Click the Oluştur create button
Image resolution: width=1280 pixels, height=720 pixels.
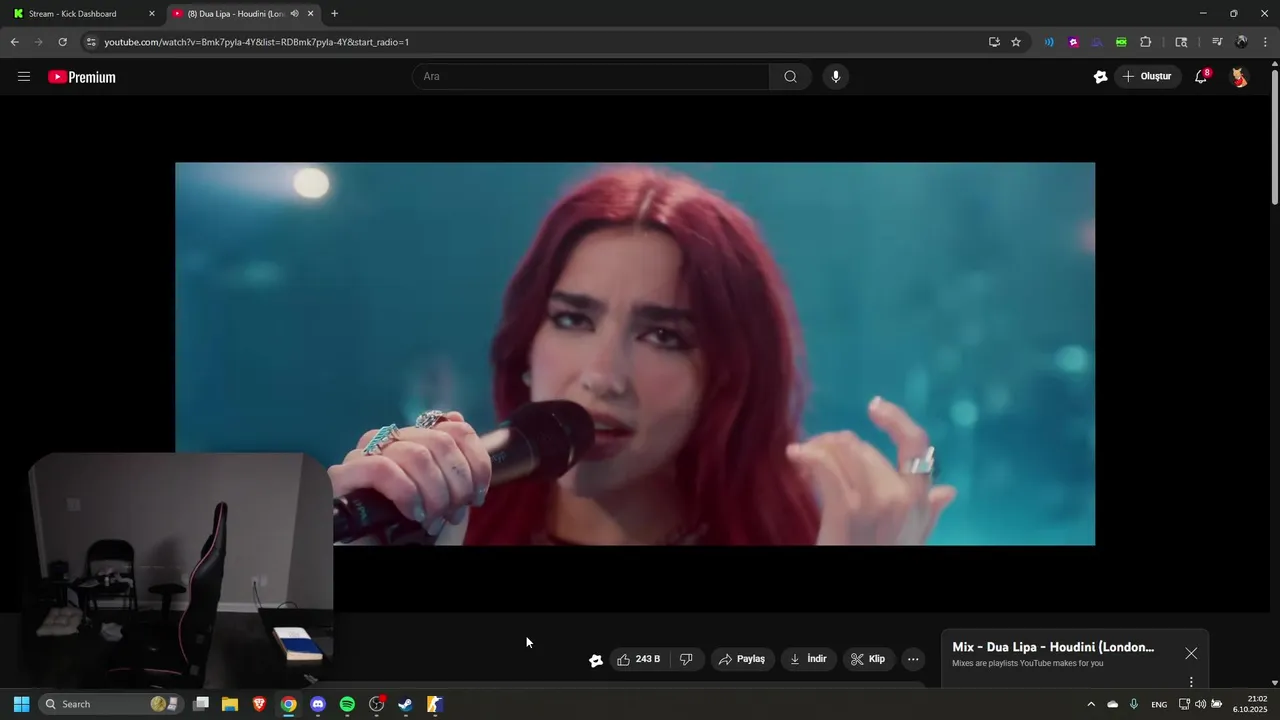(1148, 76)
